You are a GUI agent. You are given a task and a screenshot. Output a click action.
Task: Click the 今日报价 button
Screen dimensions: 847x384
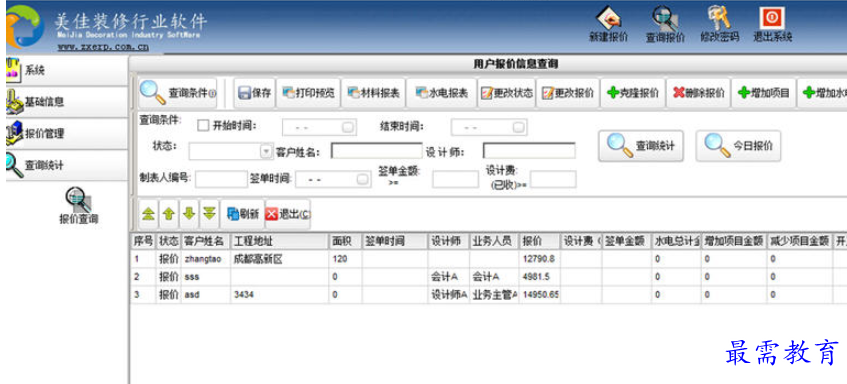738,146
